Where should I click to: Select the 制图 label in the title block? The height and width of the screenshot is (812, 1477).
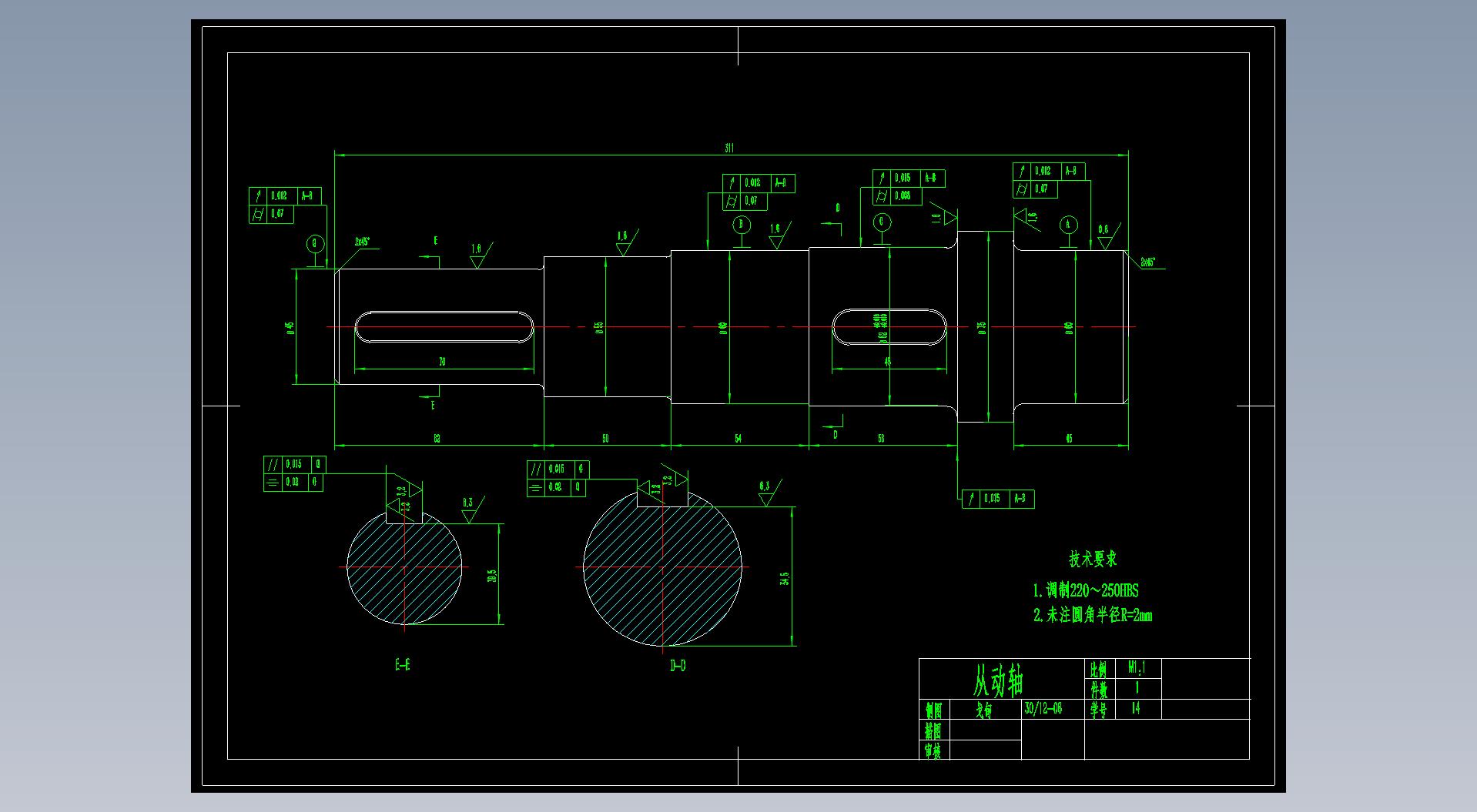[x=933, y=710]
